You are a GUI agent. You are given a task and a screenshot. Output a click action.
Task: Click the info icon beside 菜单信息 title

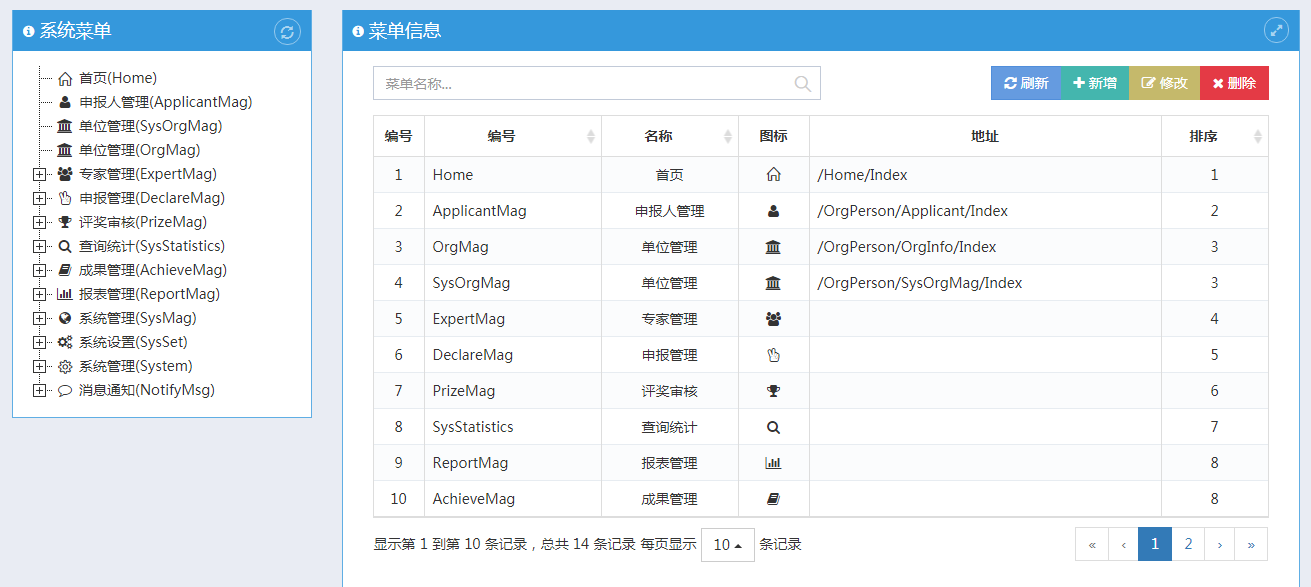[358, 32]
